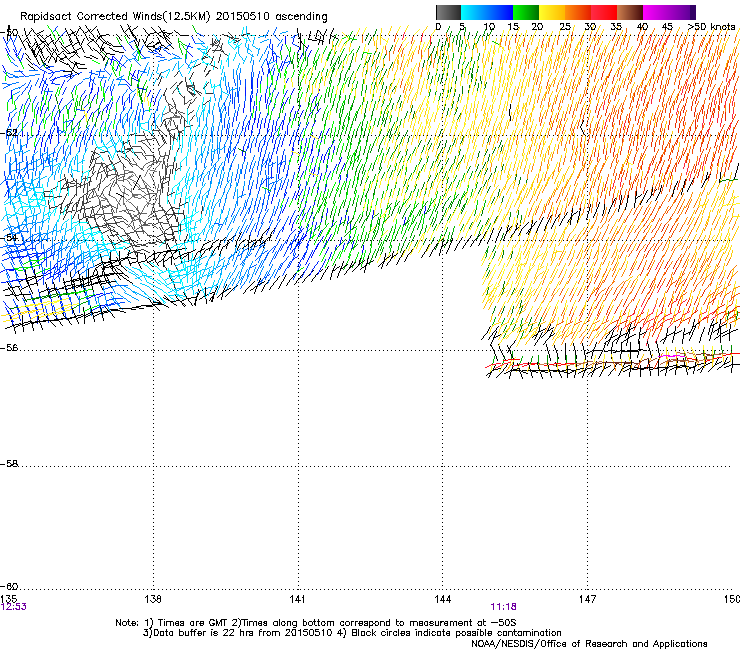Select the brown 35-40 knots color swatch

630,12
